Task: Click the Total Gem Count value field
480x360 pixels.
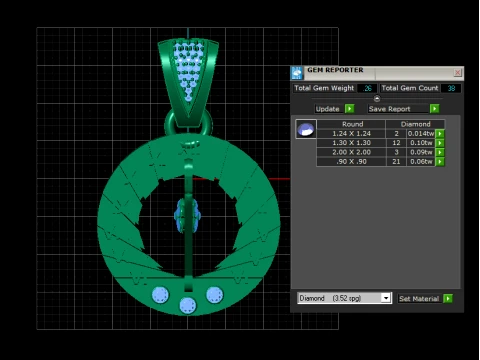Action: (x=451, y=88)
